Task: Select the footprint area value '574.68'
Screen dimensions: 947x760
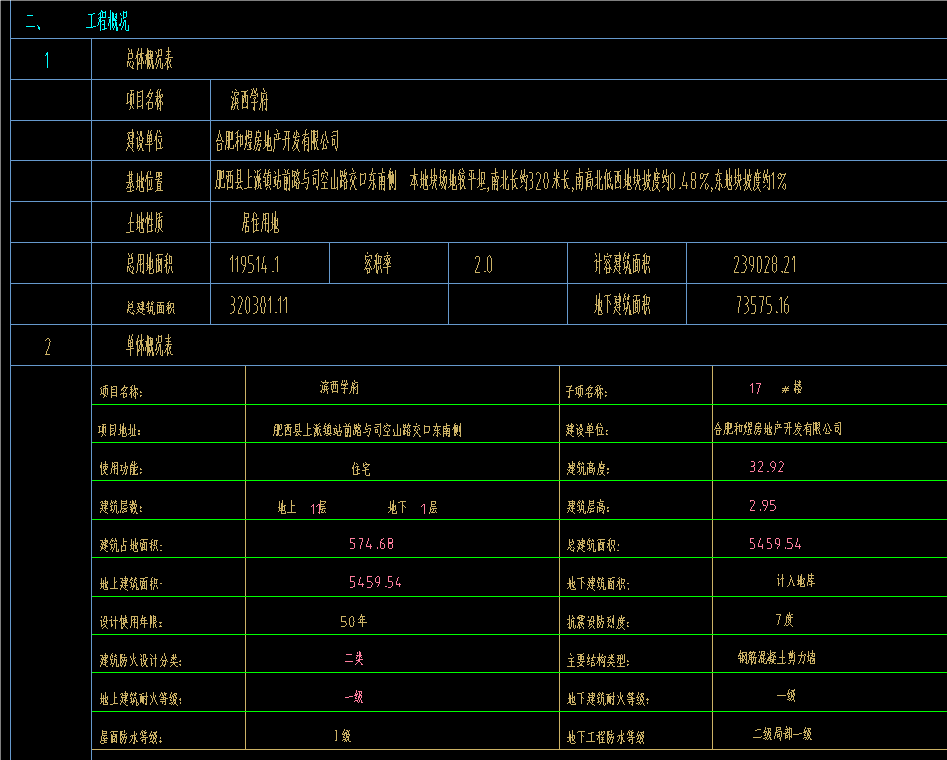Action: pyautogui.click(x=371, y=544)
